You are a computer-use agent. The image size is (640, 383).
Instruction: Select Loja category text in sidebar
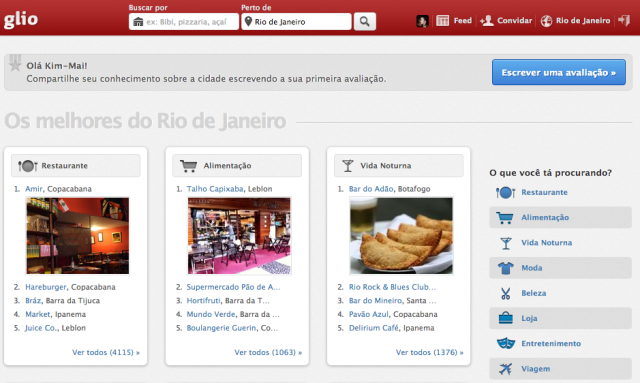(x=529, y=318)
